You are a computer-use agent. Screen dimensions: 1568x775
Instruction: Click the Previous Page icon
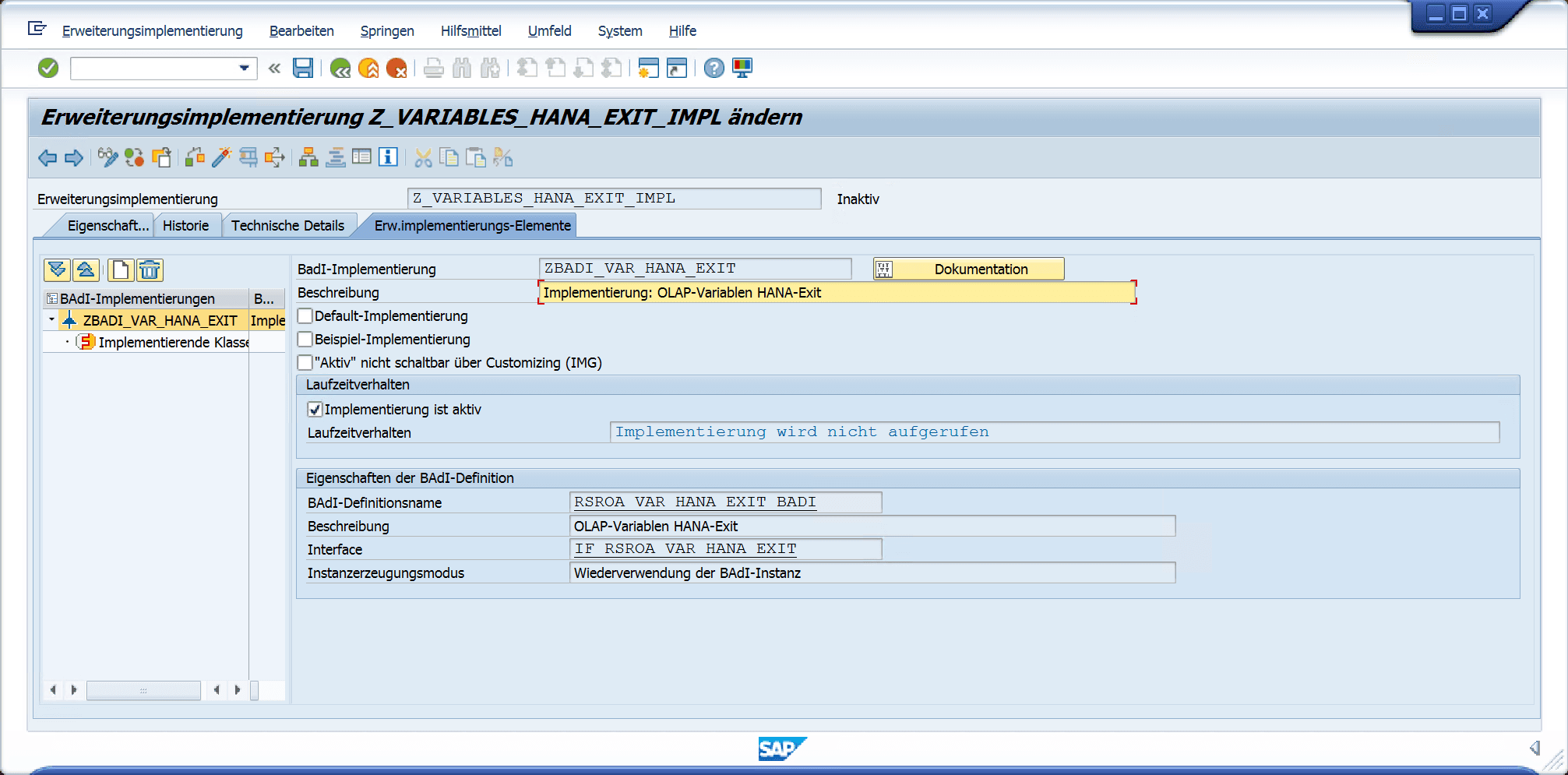coord(555,69)
